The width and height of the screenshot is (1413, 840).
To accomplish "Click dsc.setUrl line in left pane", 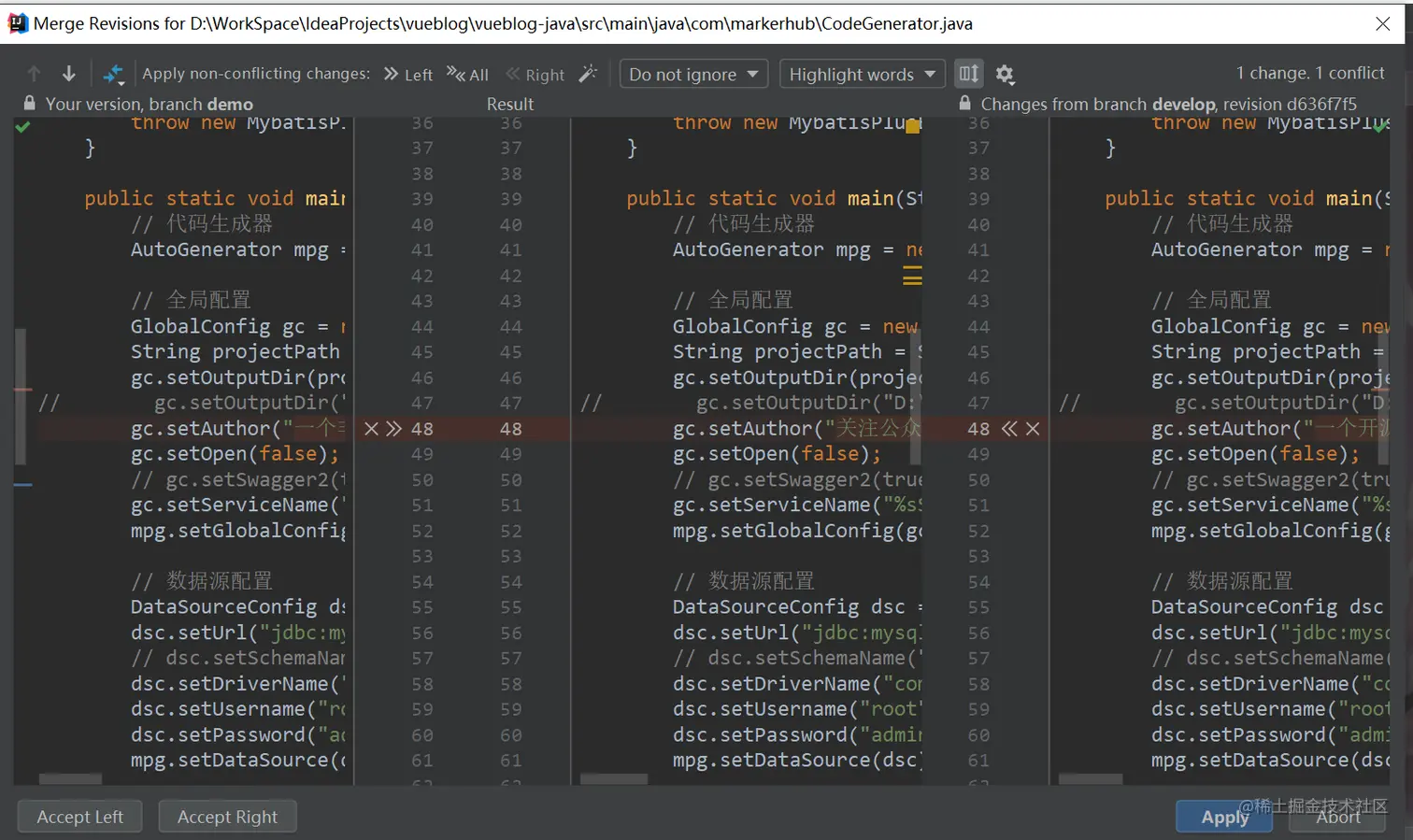I will point(238,633).
